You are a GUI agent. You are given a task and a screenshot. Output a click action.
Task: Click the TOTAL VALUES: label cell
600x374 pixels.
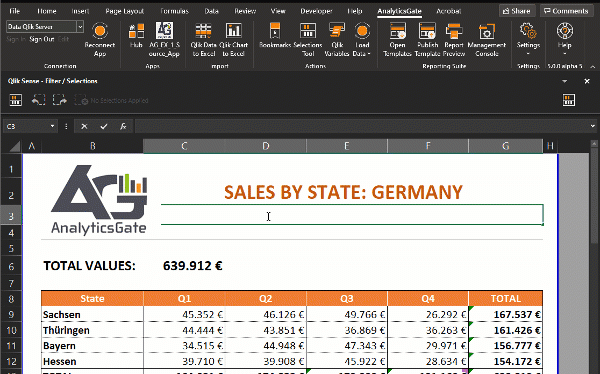90,266
